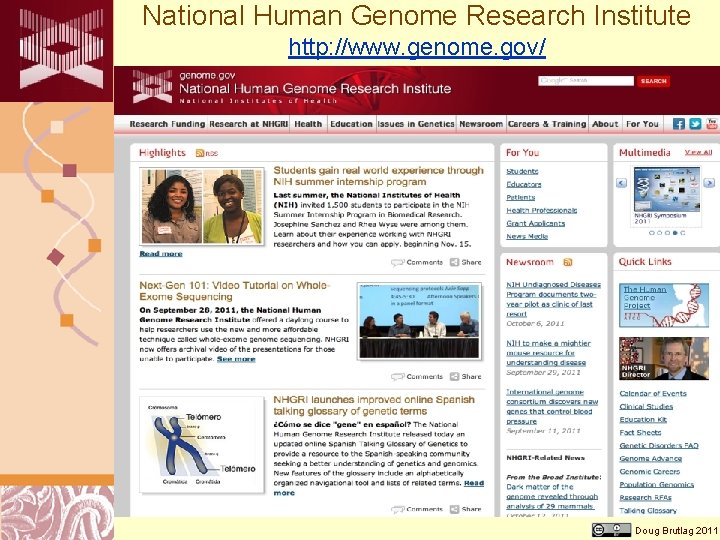This screenshot has width=720, height=540.
Task: Open Issues in Genetics menu
Action: 416,124
